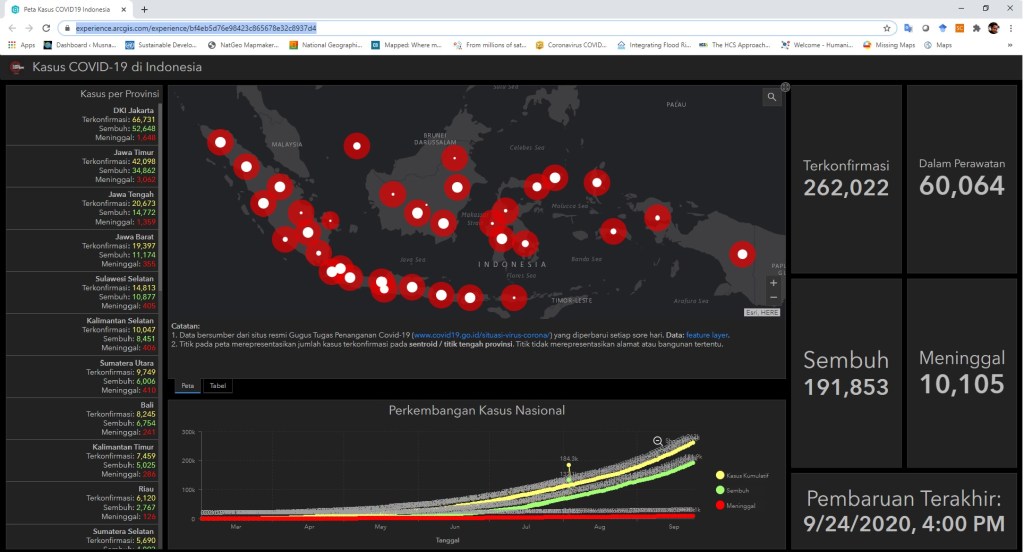Viewport: 1024px width, 552px height.
Task: Reload the page
Action: pos(48,28)
